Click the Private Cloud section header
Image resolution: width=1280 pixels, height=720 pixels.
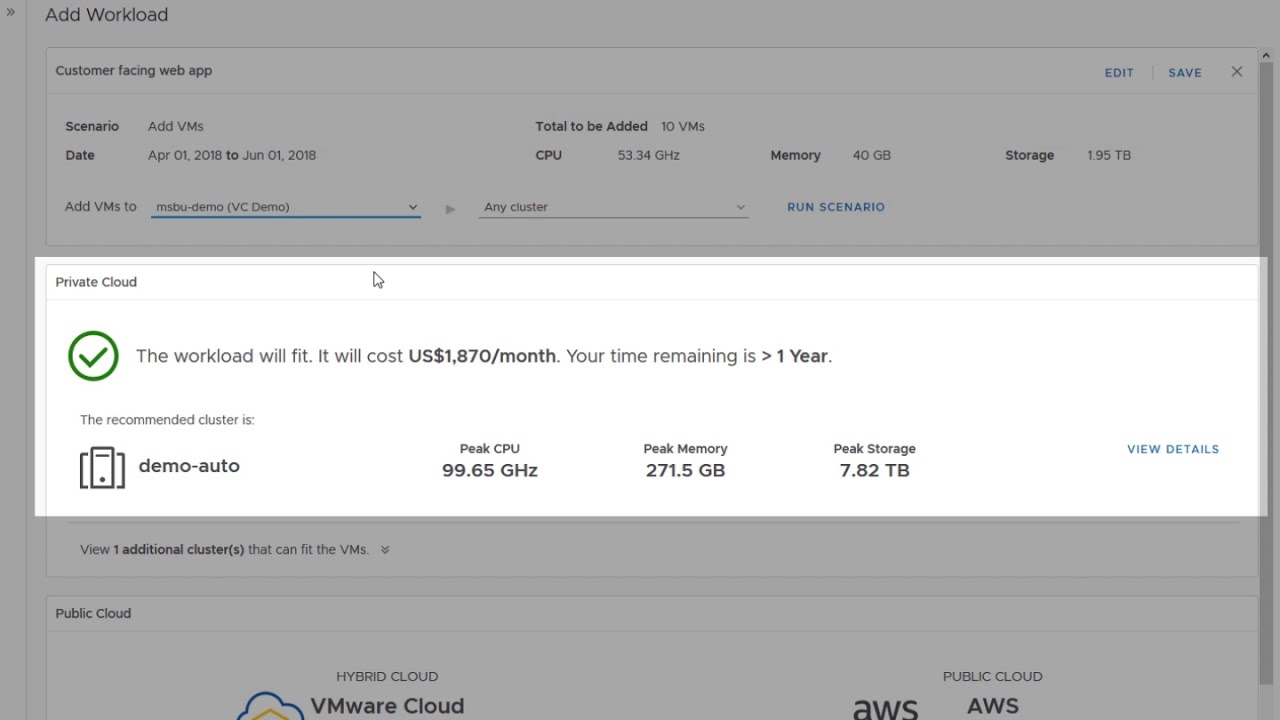pos(96,282)
